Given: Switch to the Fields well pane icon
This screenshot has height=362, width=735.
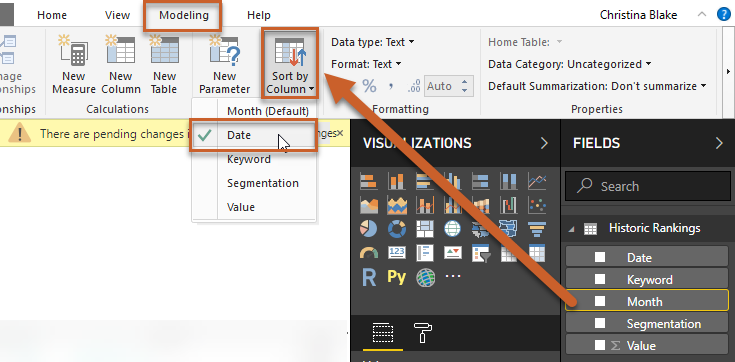Looking at the screenshot, I should (383, 333).
